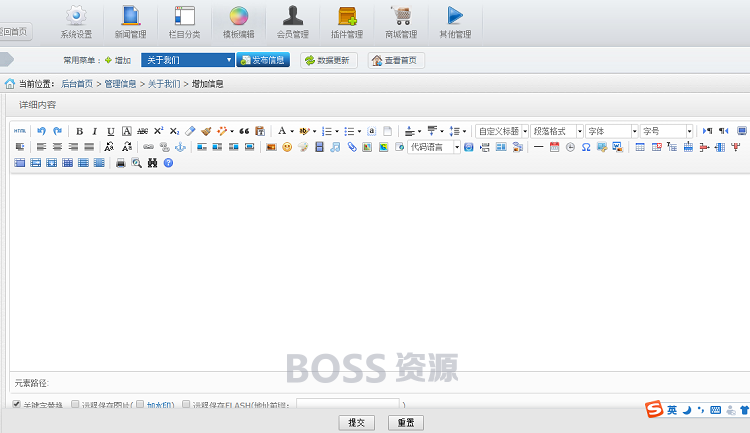Viewport: 750px width, 433px height.
Task: Insert blockquote with quote marks icon
Action: point(244,131)
